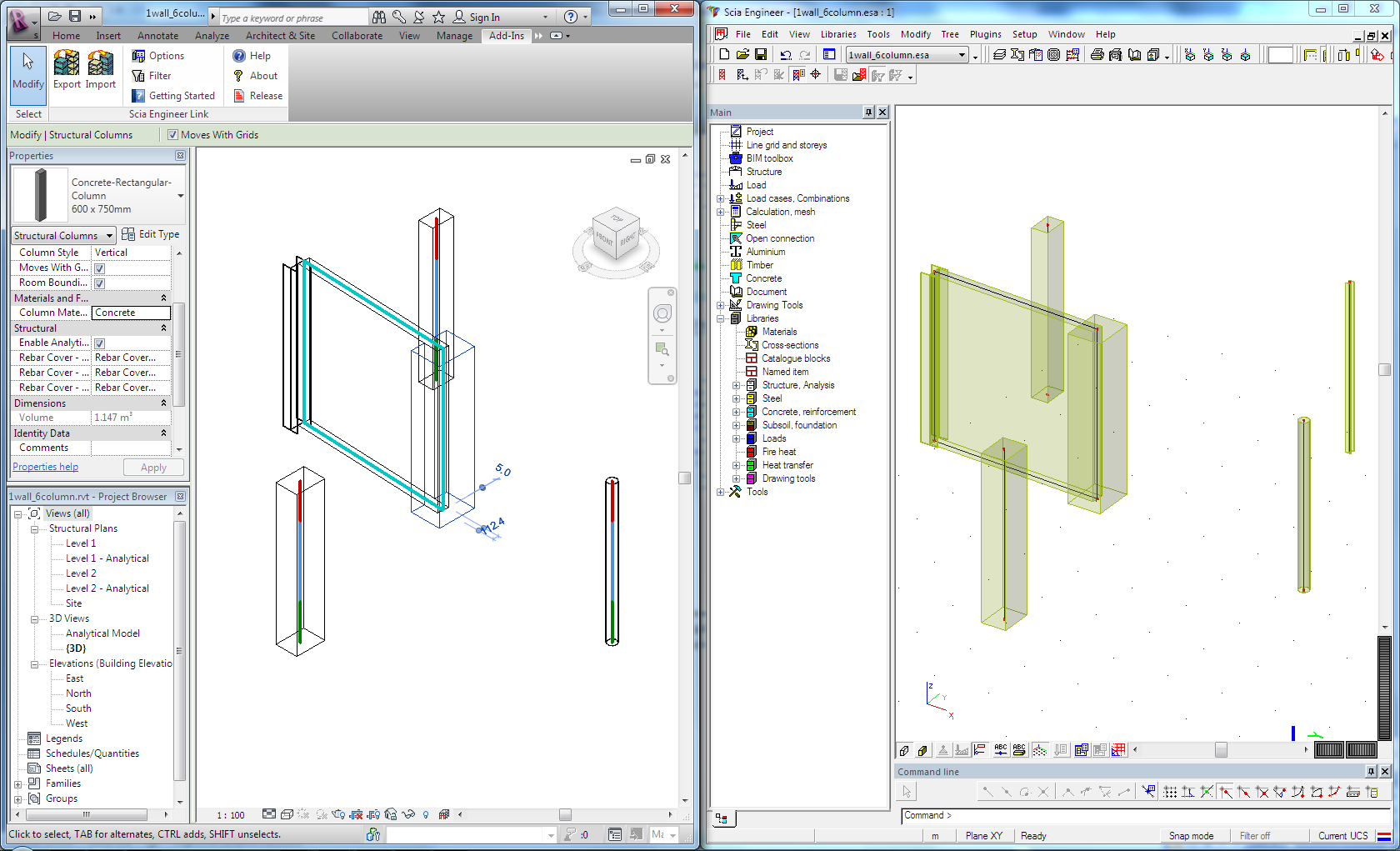Click Sign In in the Revit title bar

tap(476, 17)
